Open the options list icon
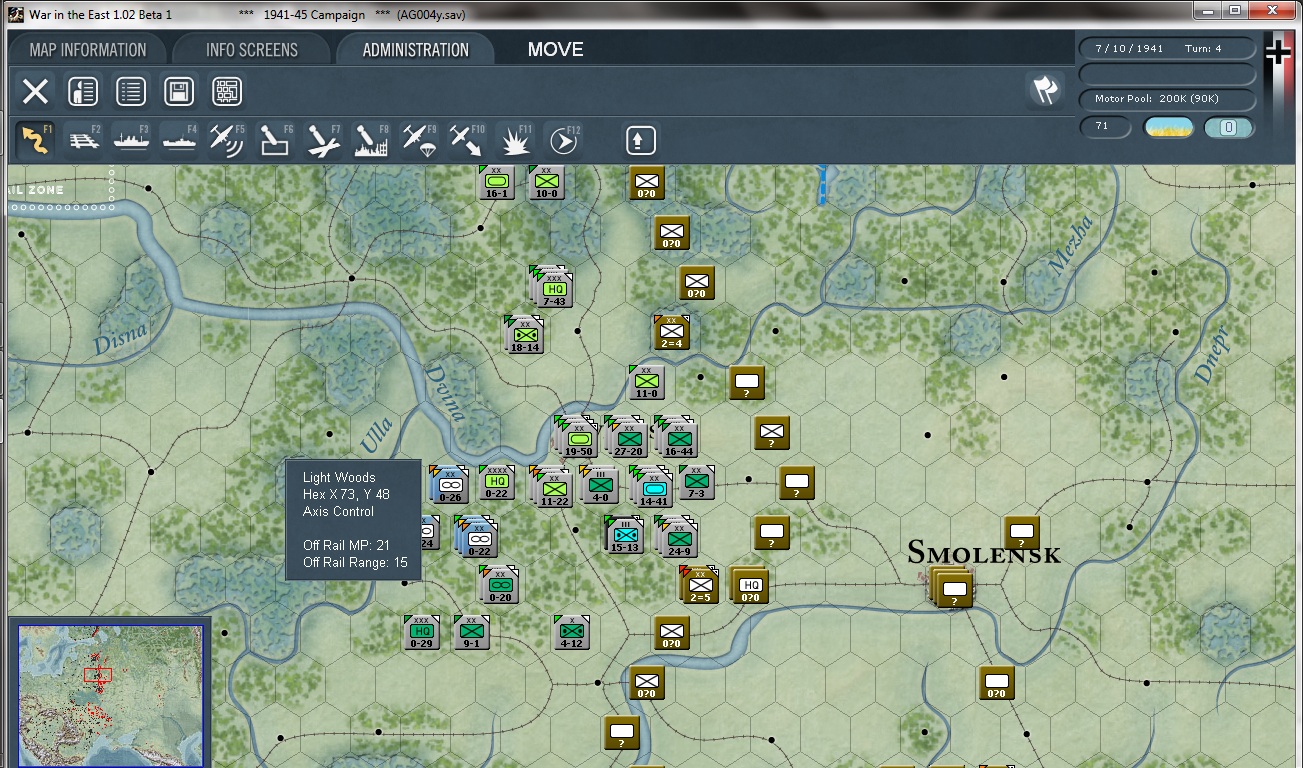The width and height of the screenshot is (1303, 768). click(131, 92)
